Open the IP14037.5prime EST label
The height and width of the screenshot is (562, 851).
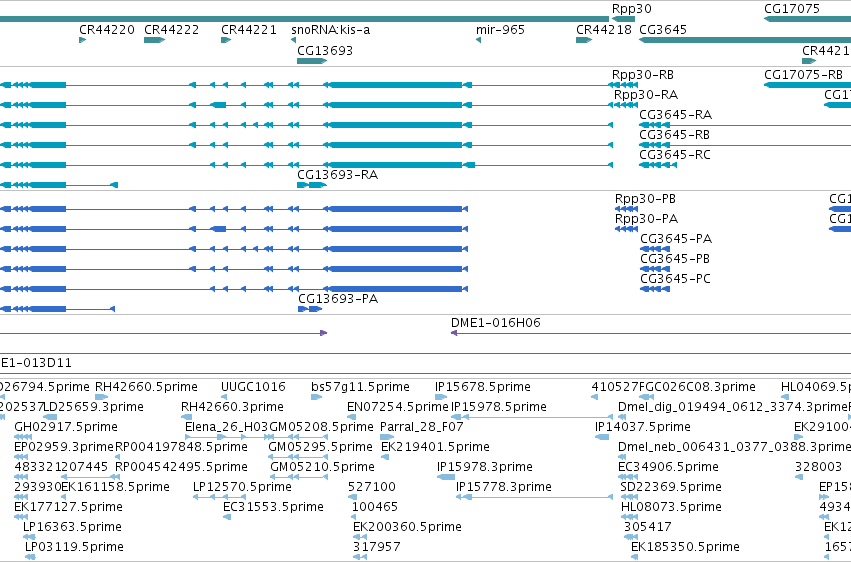point(643,427)
